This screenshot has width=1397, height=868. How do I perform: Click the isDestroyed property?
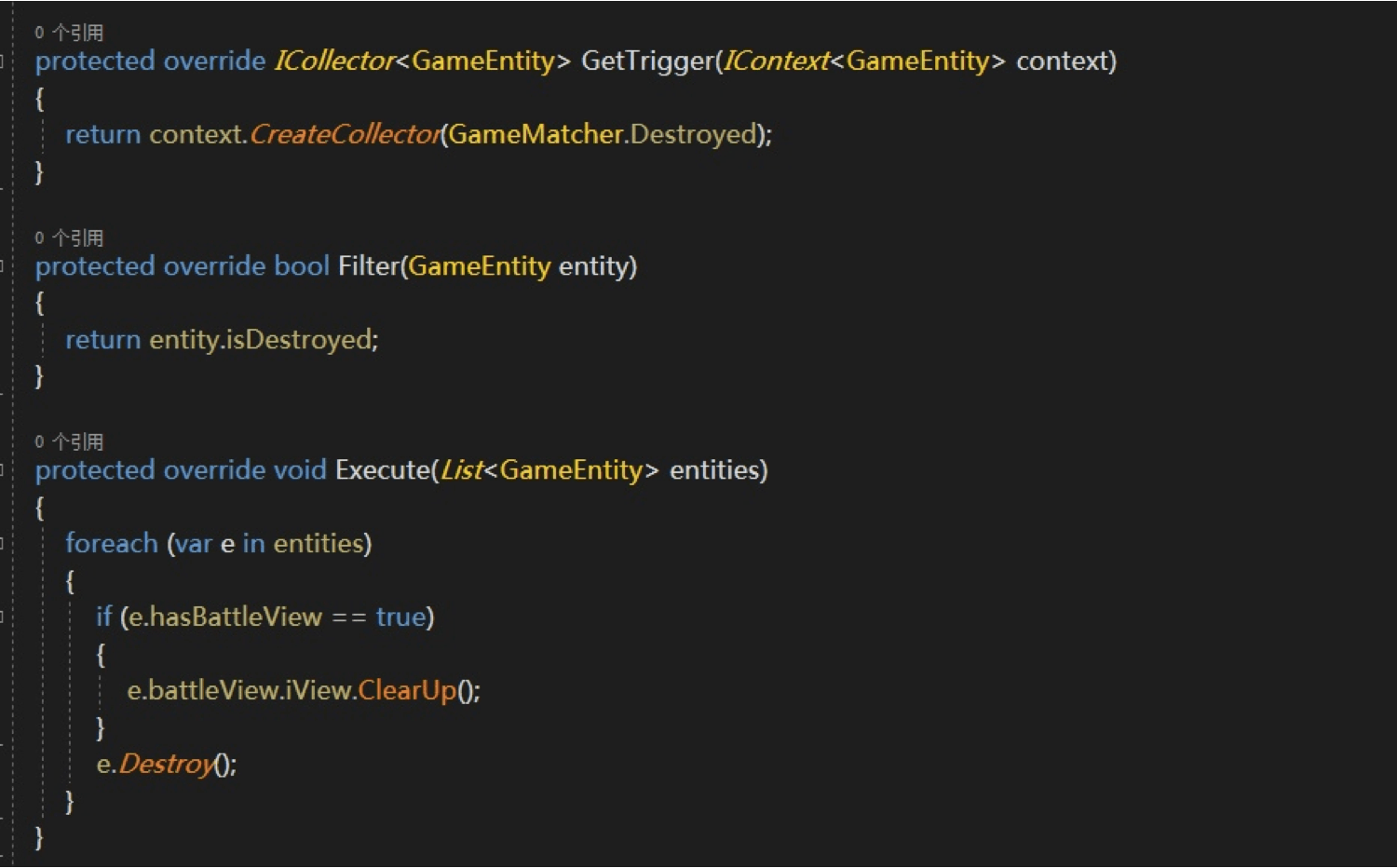click(297, 340)
